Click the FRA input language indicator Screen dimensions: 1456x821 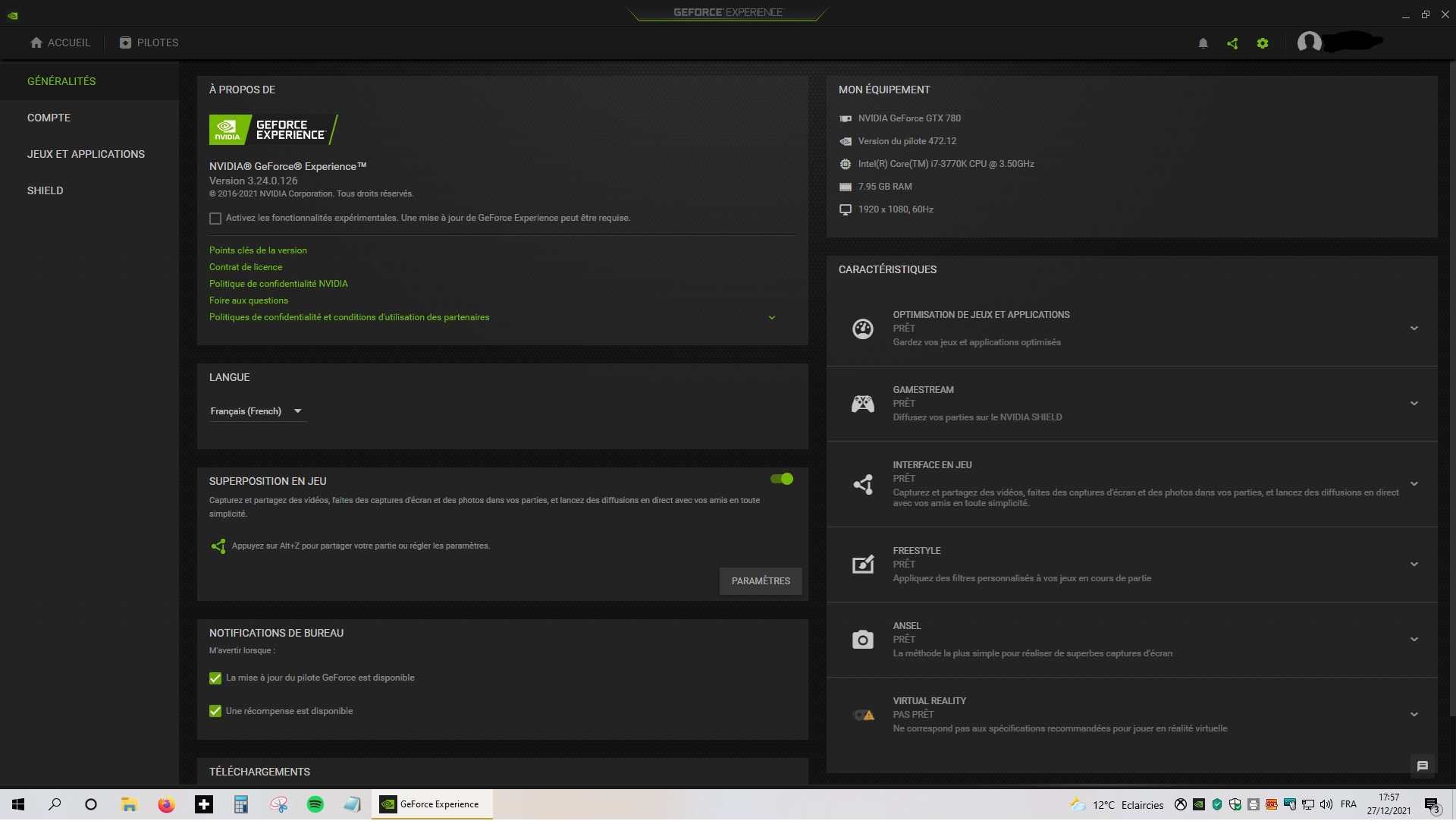click(1348, 805)
